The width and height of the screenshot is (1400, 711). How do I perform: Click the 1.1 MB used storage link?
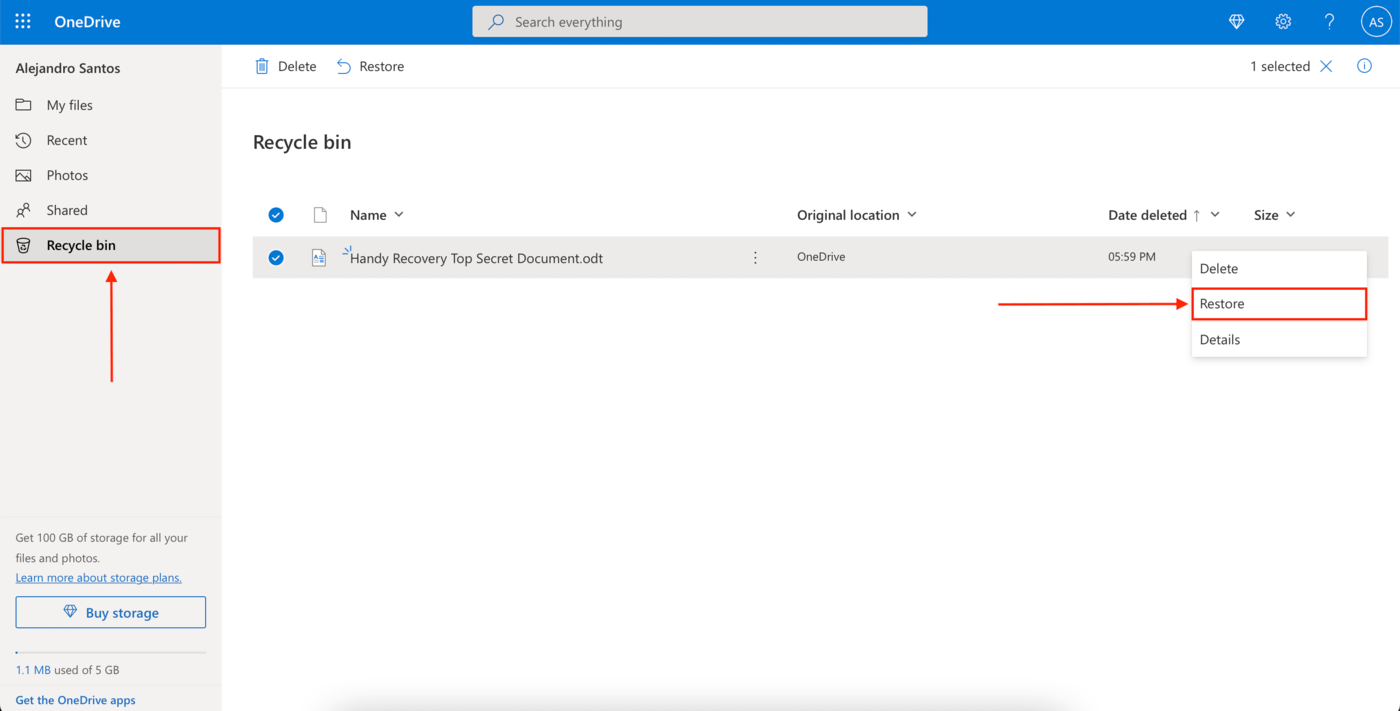[x=33, y=670]
